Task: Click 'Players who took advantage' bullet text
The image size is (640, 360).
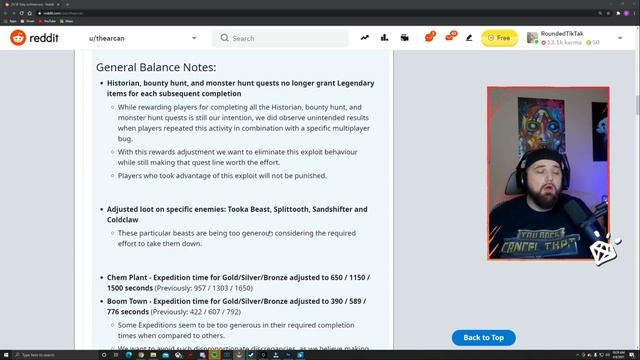Action: point(222,176)
